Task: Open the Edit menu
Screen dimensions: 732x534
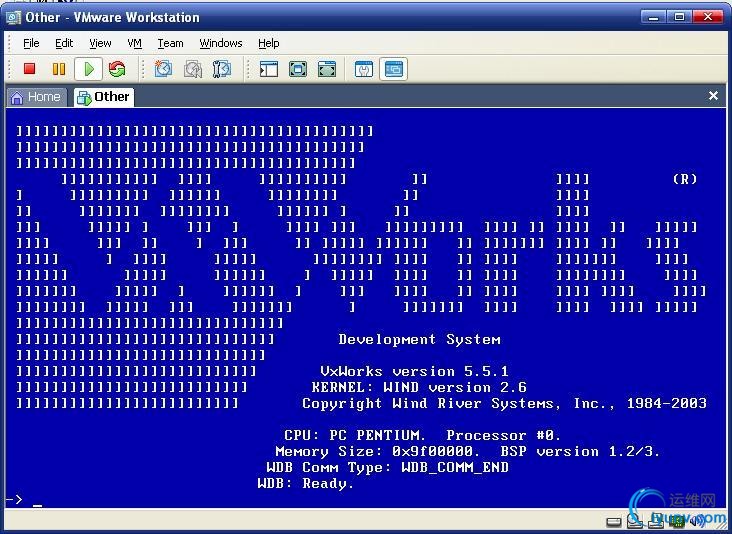Action: pyautogui.click(x=64, y=43)
